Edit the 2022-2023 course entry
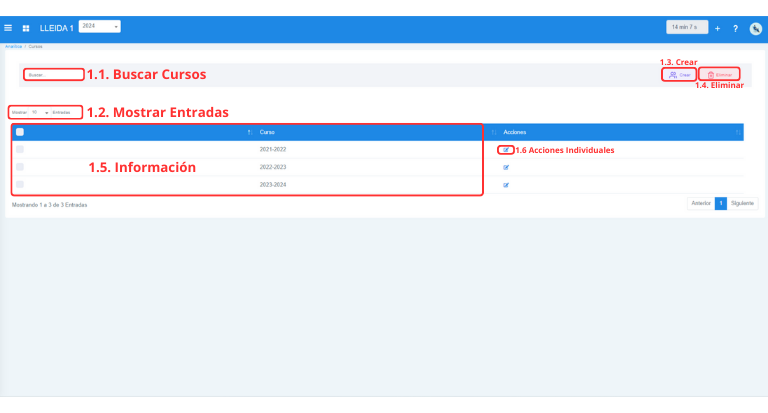The width and height of the screenshot is (768, 413). click(506, 168)
